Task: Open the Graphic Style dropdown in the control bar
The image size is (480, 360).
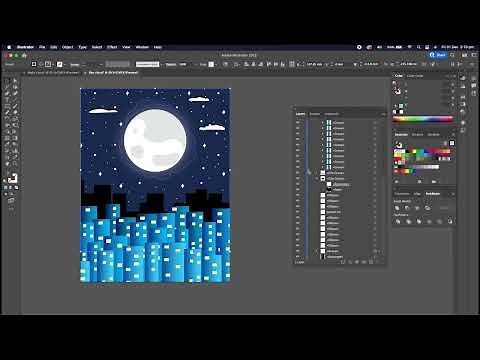Action: point(216,64)
